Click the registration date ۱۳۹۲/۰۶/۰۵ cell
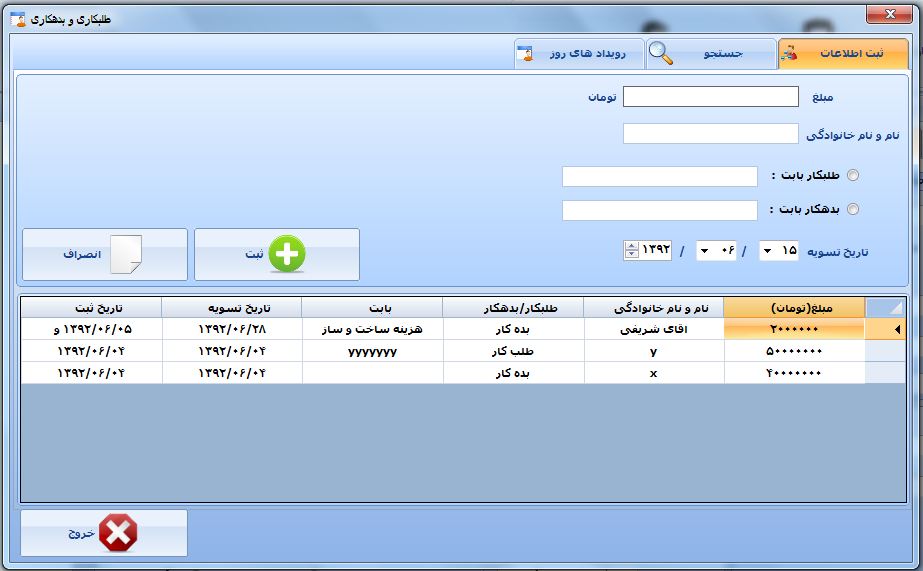 pos(91,329)
